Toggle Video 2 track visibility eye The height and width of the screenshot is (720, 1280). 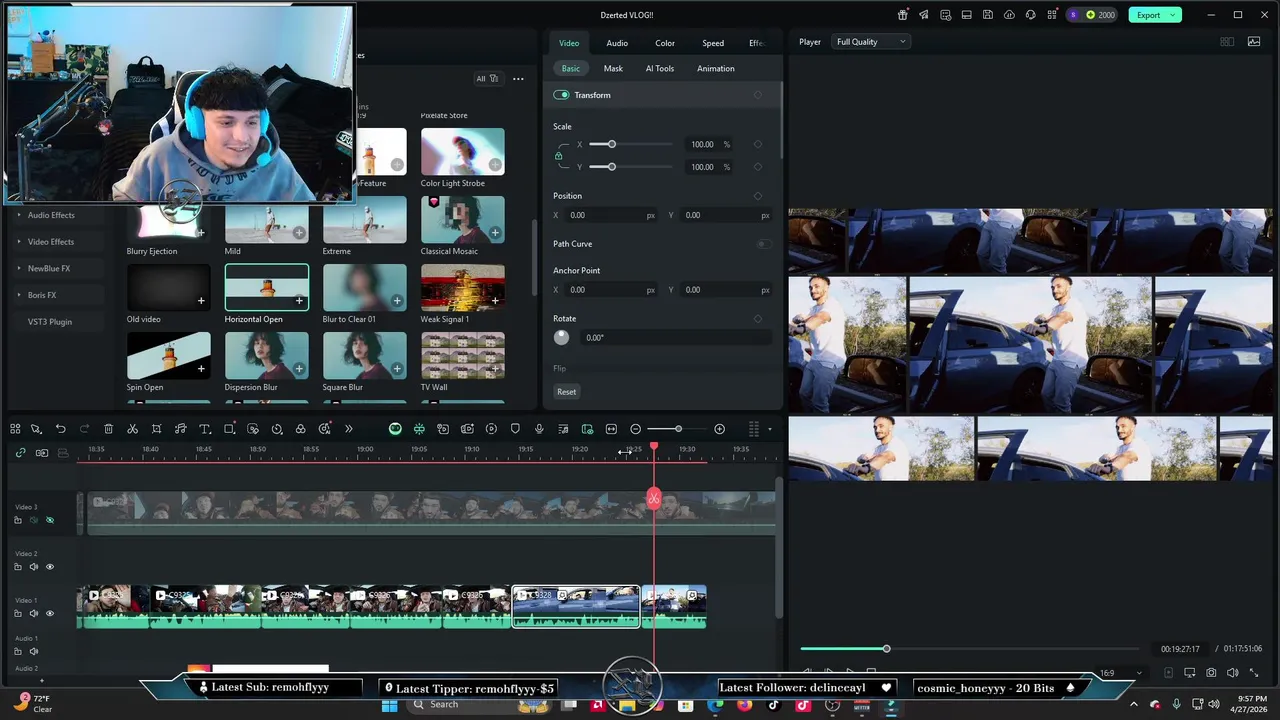click(x=50, y=567)
